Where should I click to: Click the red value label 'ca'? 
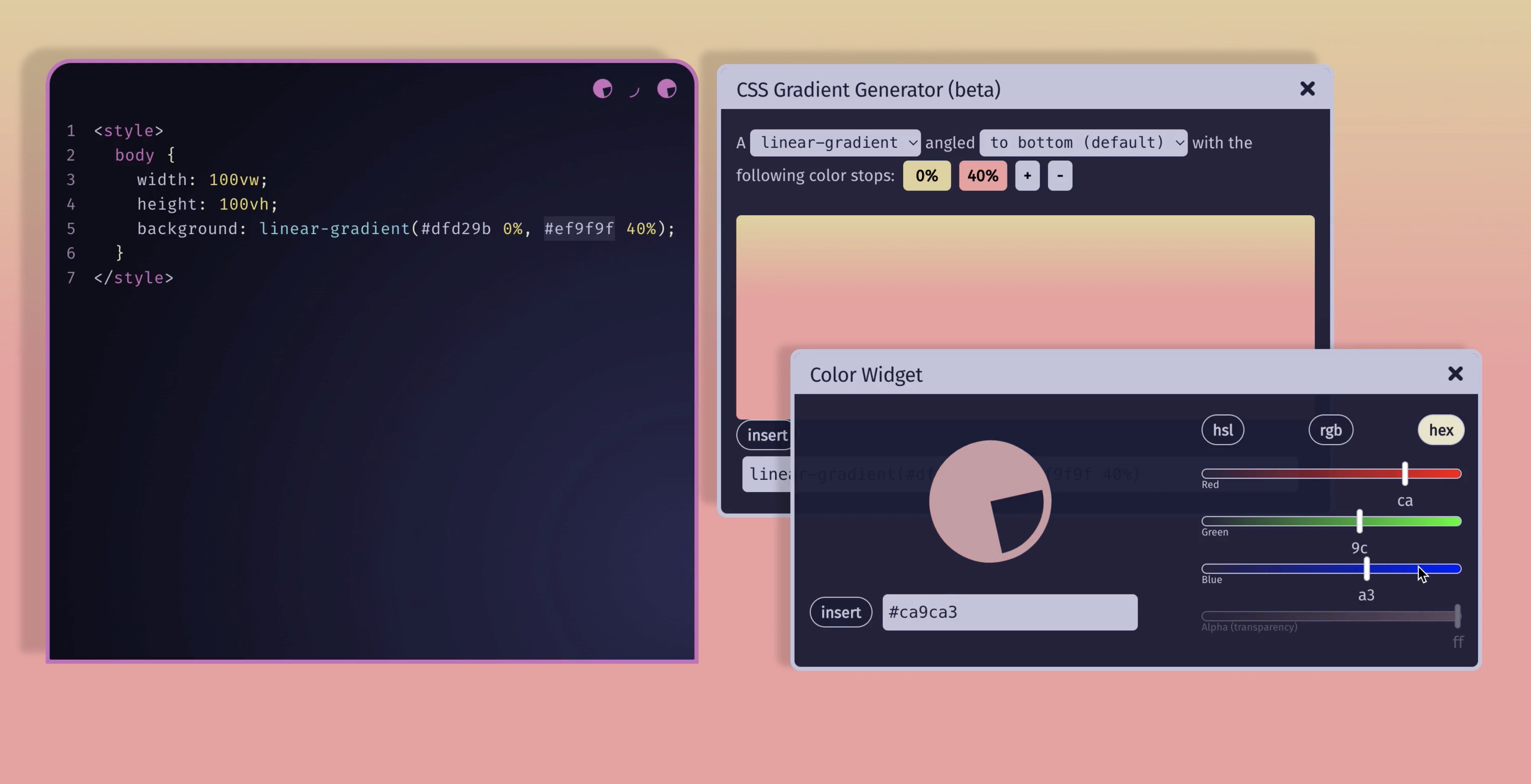click(1404, 501)
